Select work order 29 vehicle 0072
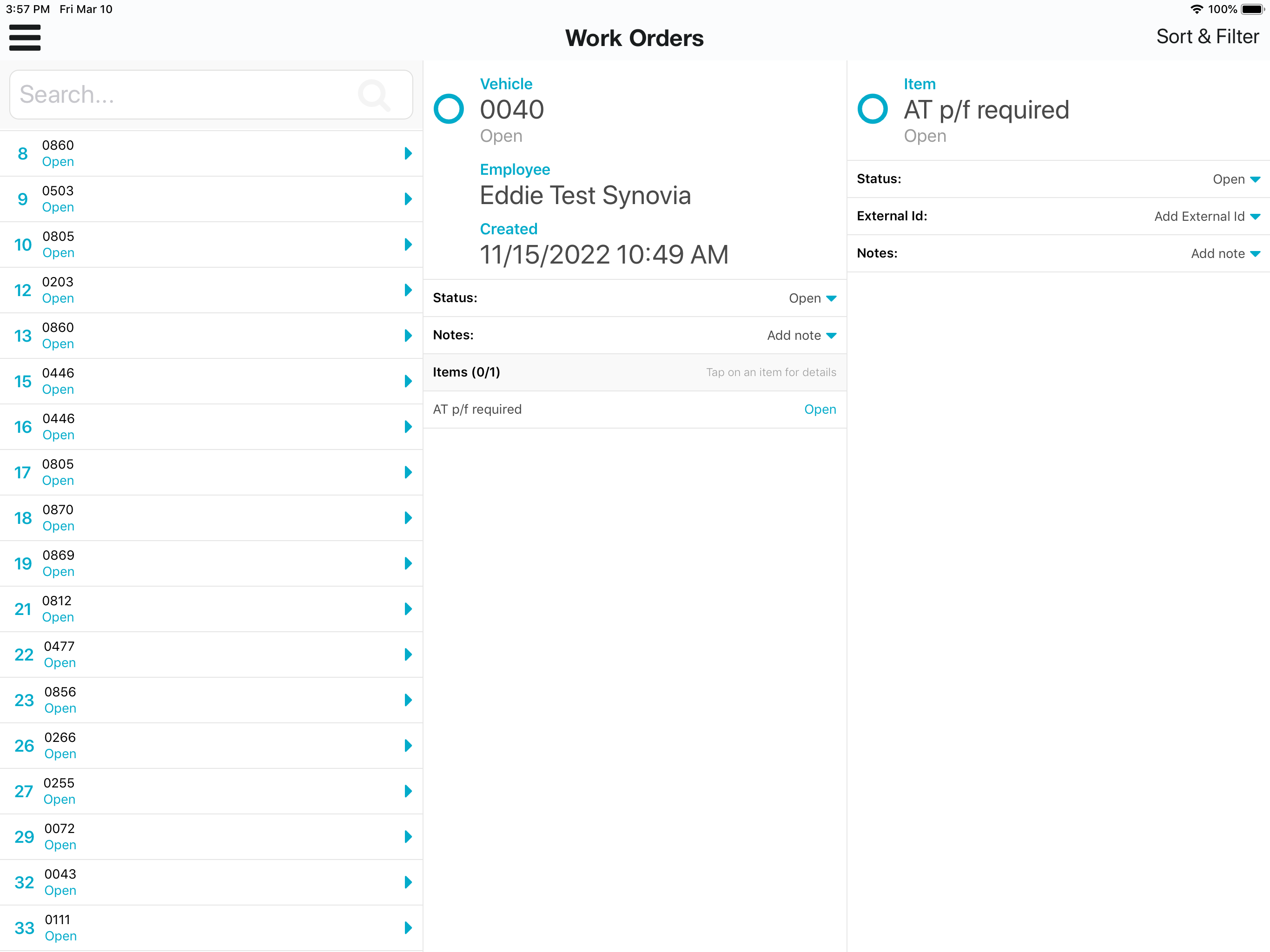Screen dimensions: 1270x952 tap(212, 837)
